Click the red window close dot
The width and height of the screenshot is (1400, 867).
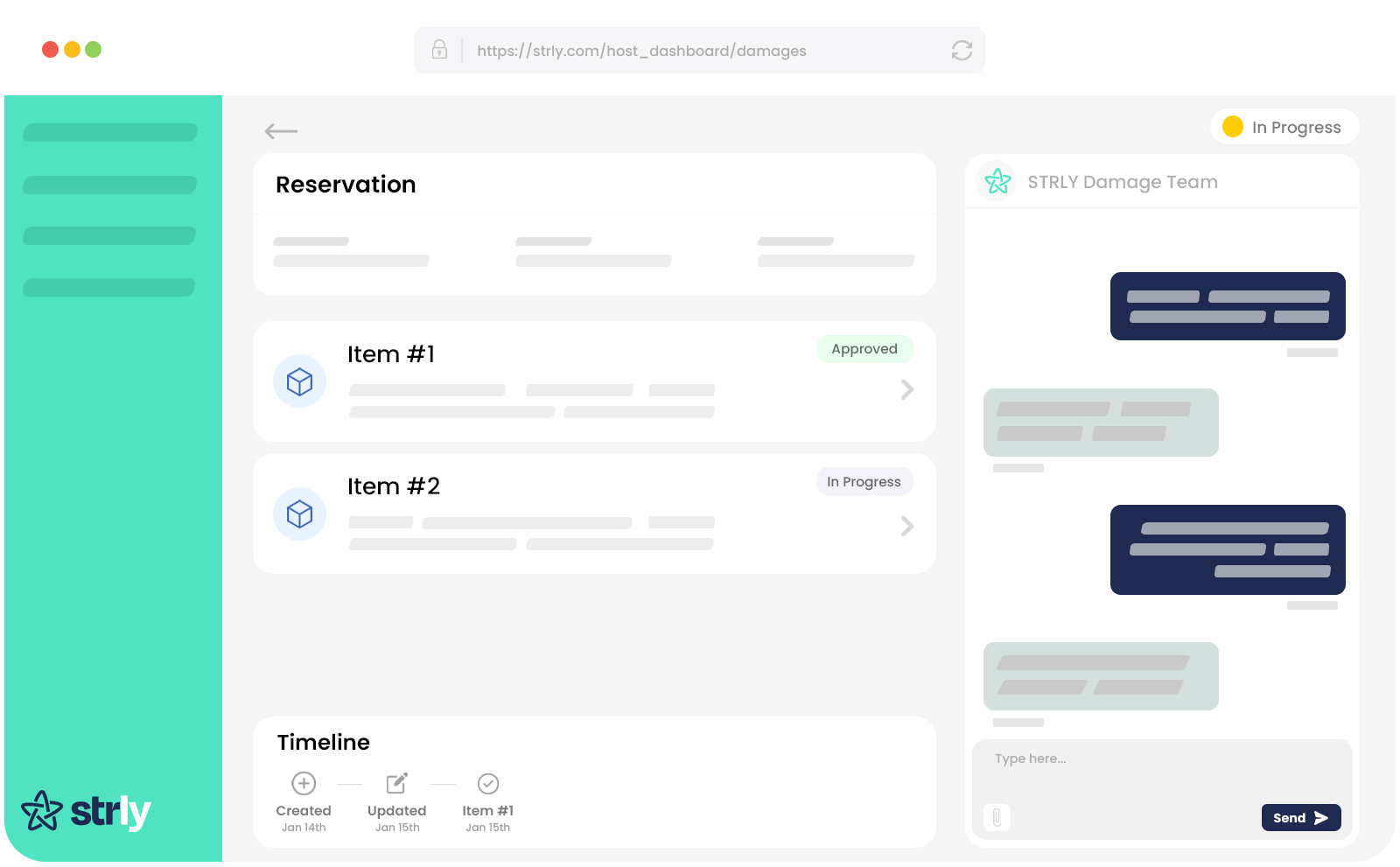pyautogui.click(x=50, y=50)
